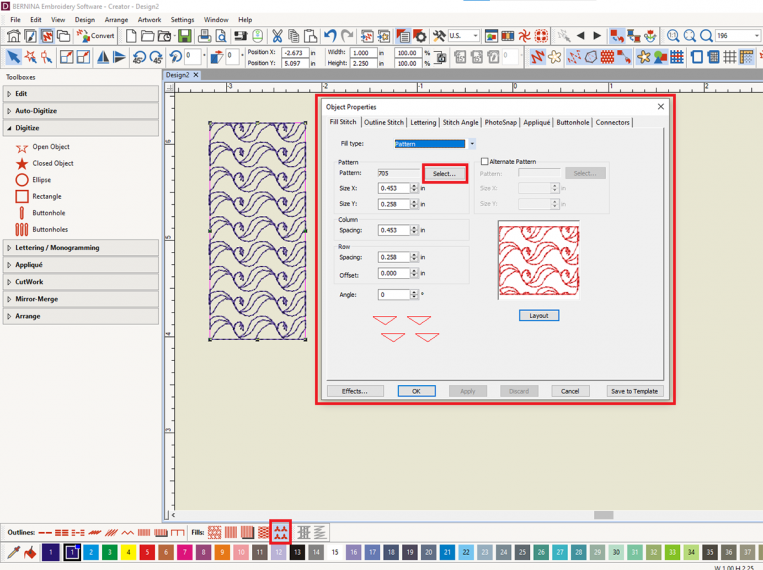Image resolution: width=763 pixels, height=570 pixels.
Task: Click the Size X input field
Action: pos(393,187)
